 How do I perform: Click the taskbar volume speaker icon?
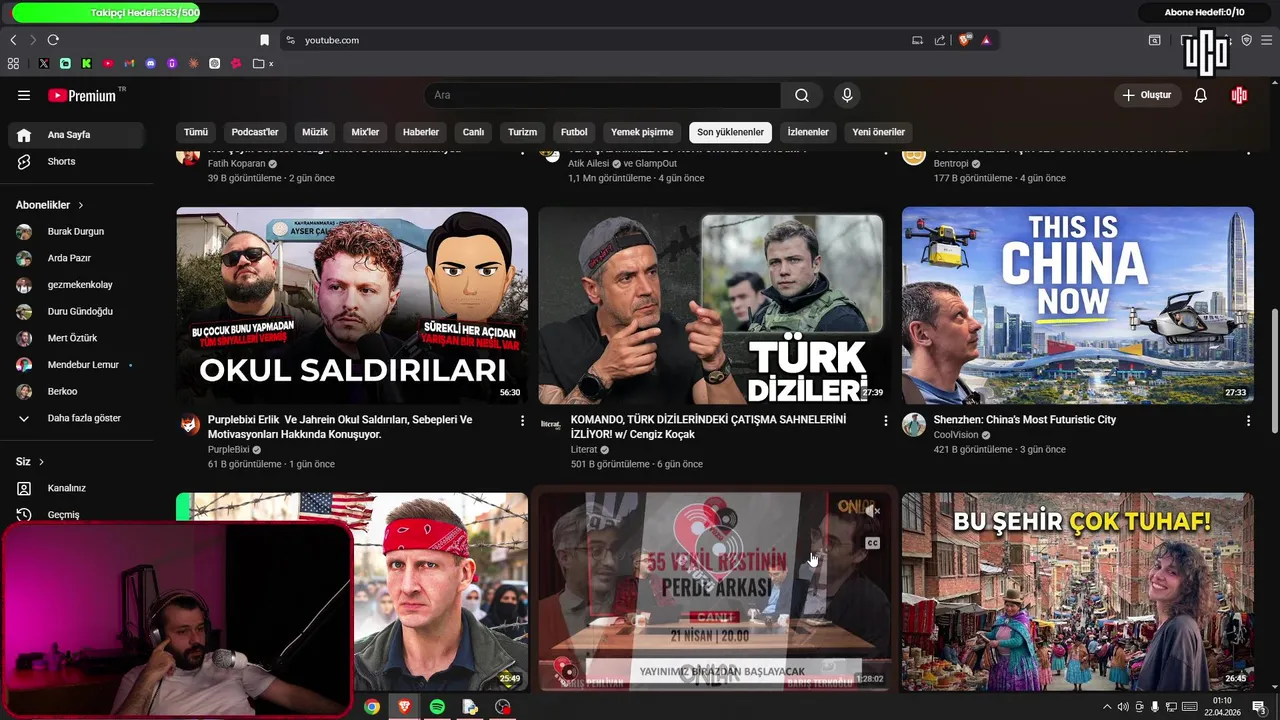point(1123,707)
